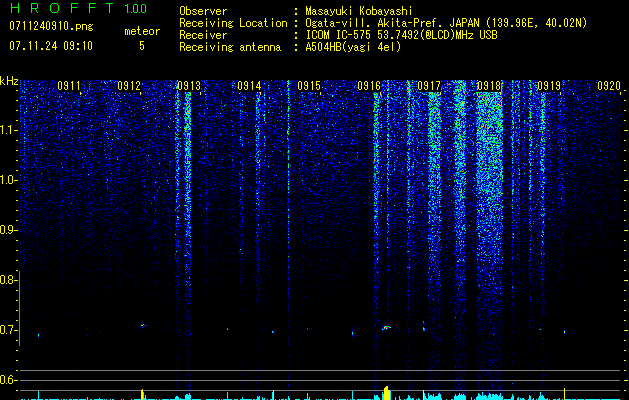Viewport: 629px width, 400px height.
Task: Click the 0.8 kHz axis label
Action: tap(8, 280)
